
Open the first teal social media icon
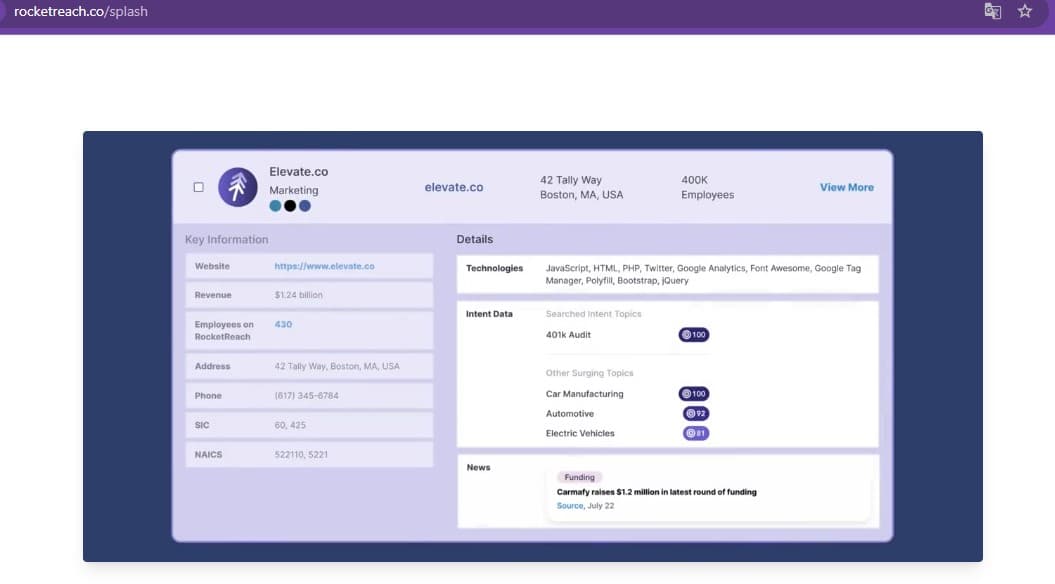click(275, 205)
